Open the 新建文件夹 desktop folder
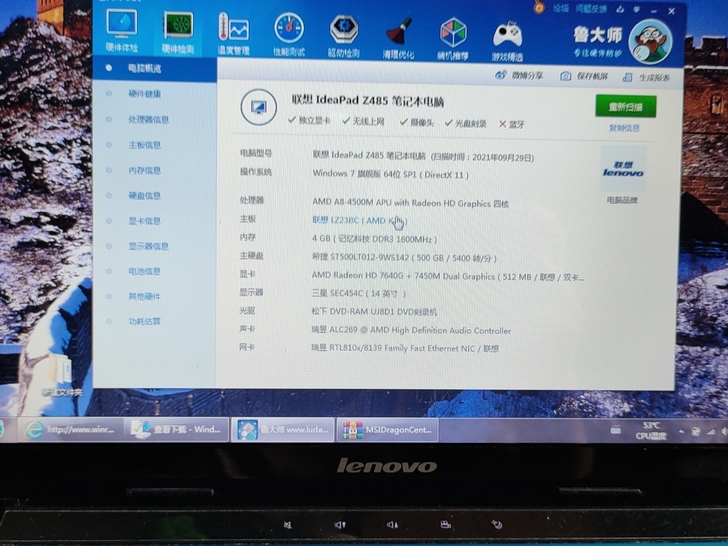Image resolution: width=728 pixels, height=546 pixels. pos(61,375)
